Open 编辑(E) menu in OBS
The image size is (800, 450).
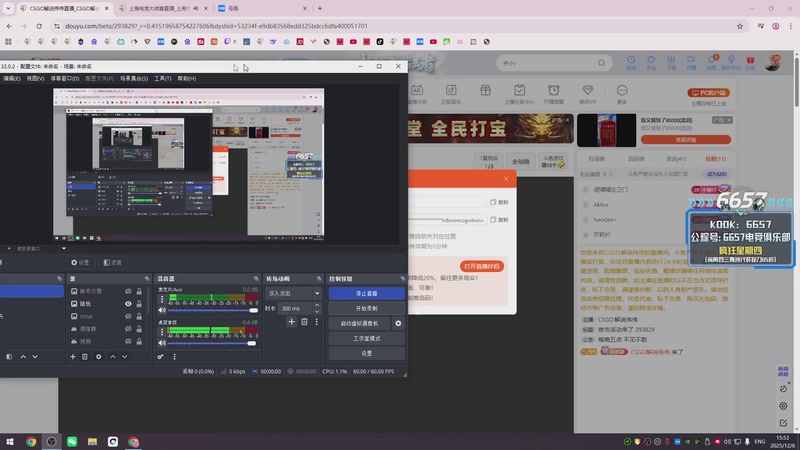(x=11, y=79)
